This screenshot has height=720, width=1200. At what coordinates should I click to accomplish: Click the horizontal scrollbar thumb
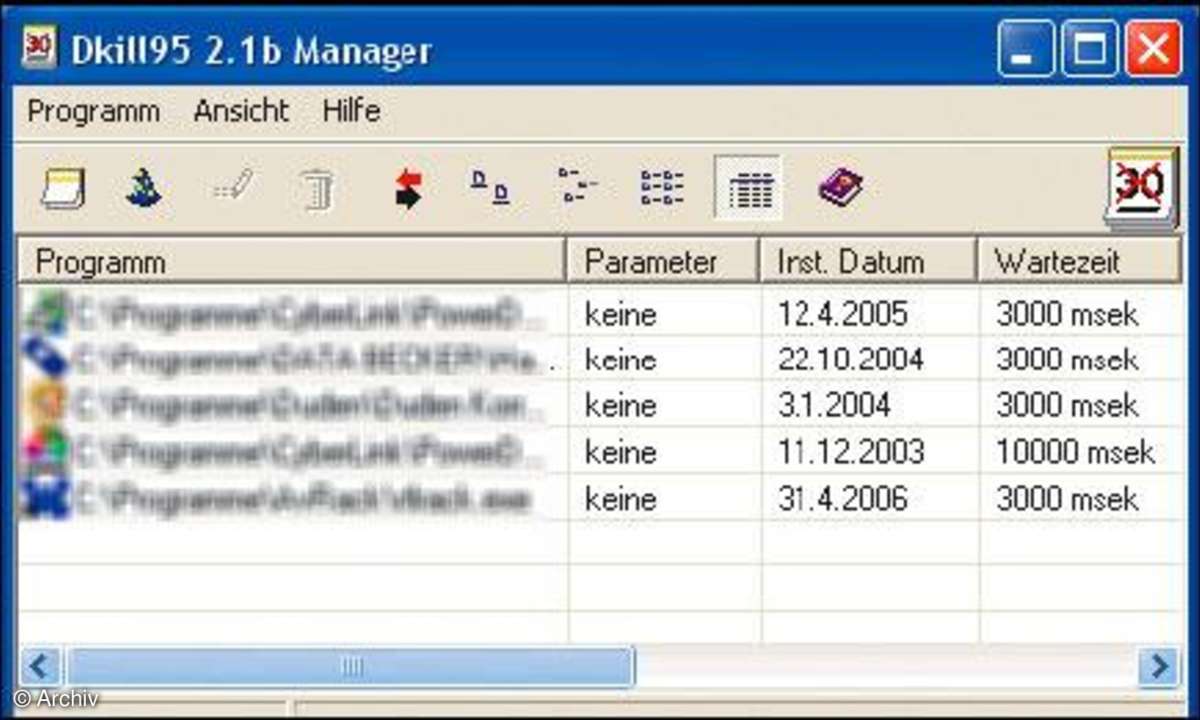[x=350, y=666]
